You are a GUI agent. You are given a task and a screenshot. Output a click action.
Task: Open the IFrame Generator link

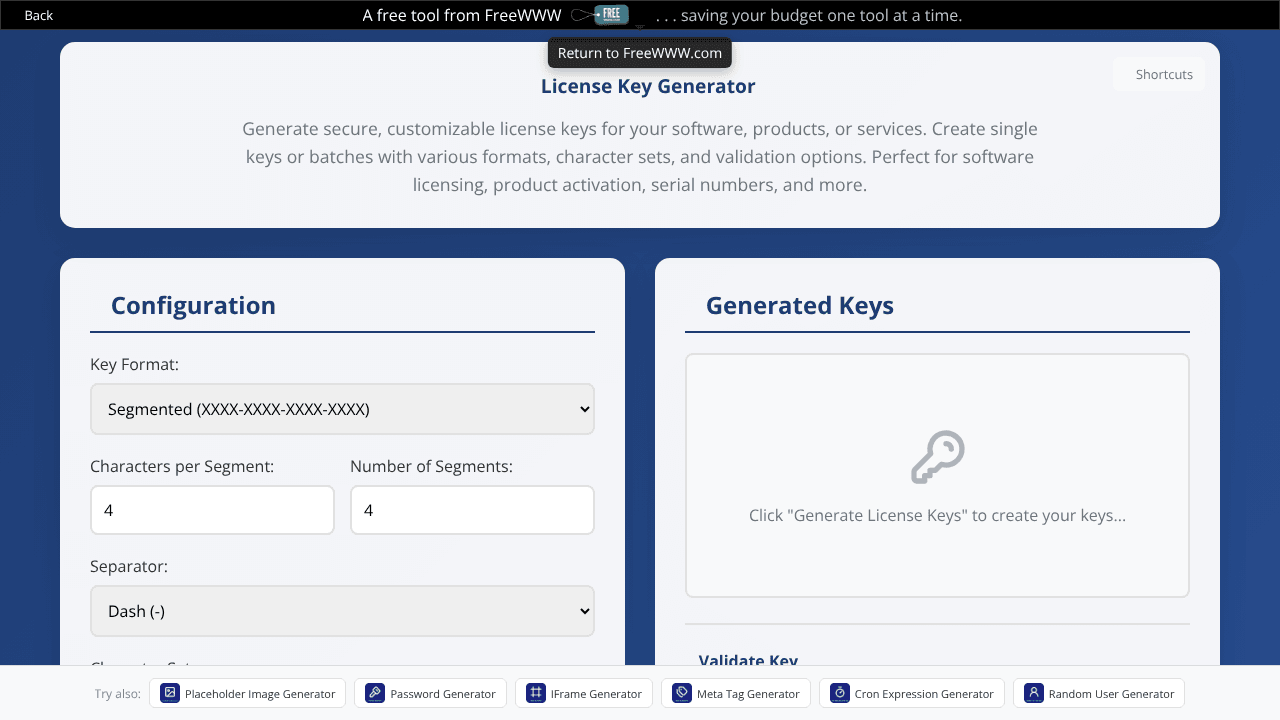tap(584, 693)
